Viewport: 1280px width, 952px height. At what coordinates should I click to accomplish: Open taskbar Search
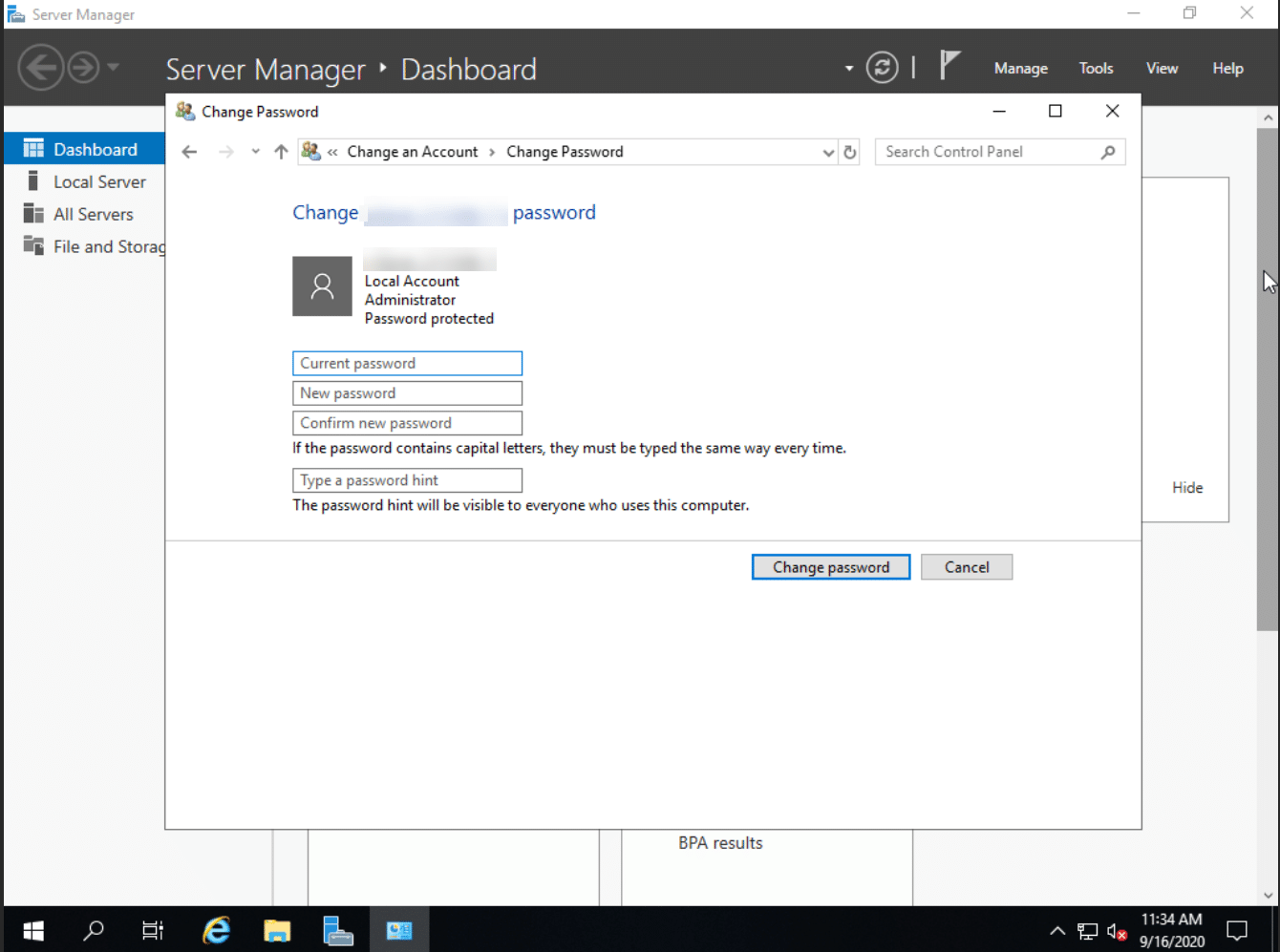93,929
